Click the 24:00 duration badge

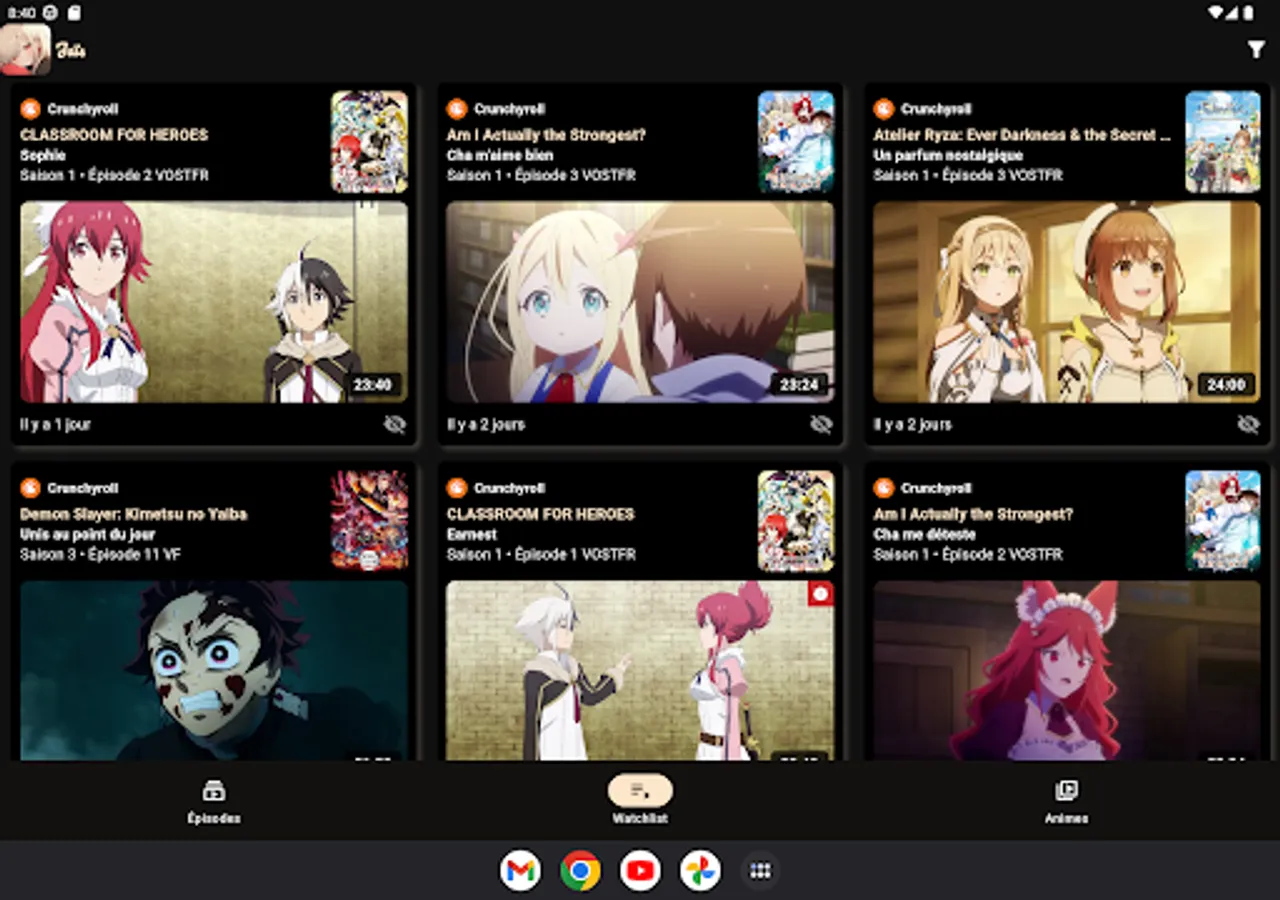pos(1226,385)
